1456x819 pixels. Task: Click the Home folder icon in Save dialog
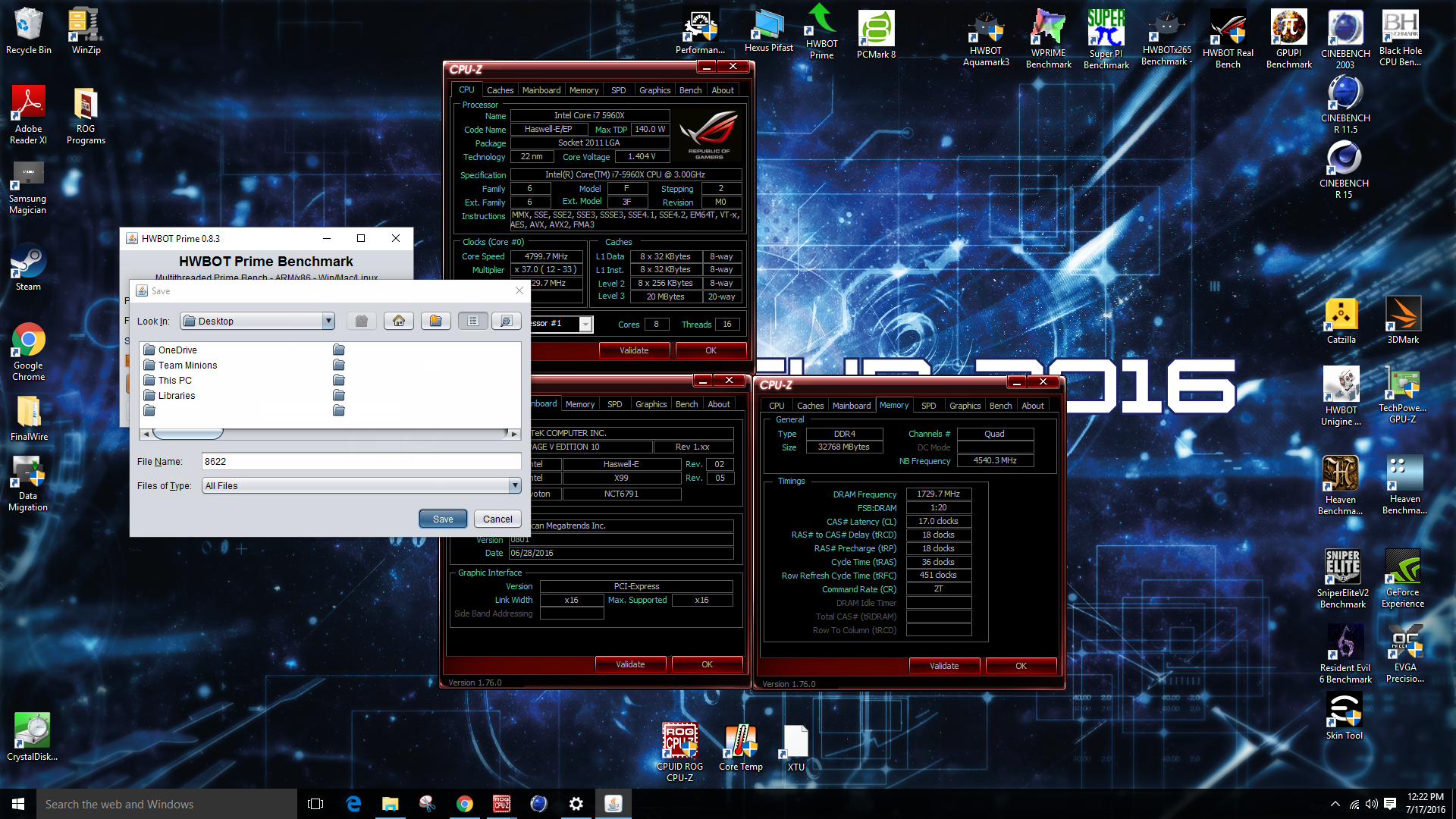coord(399,321)
